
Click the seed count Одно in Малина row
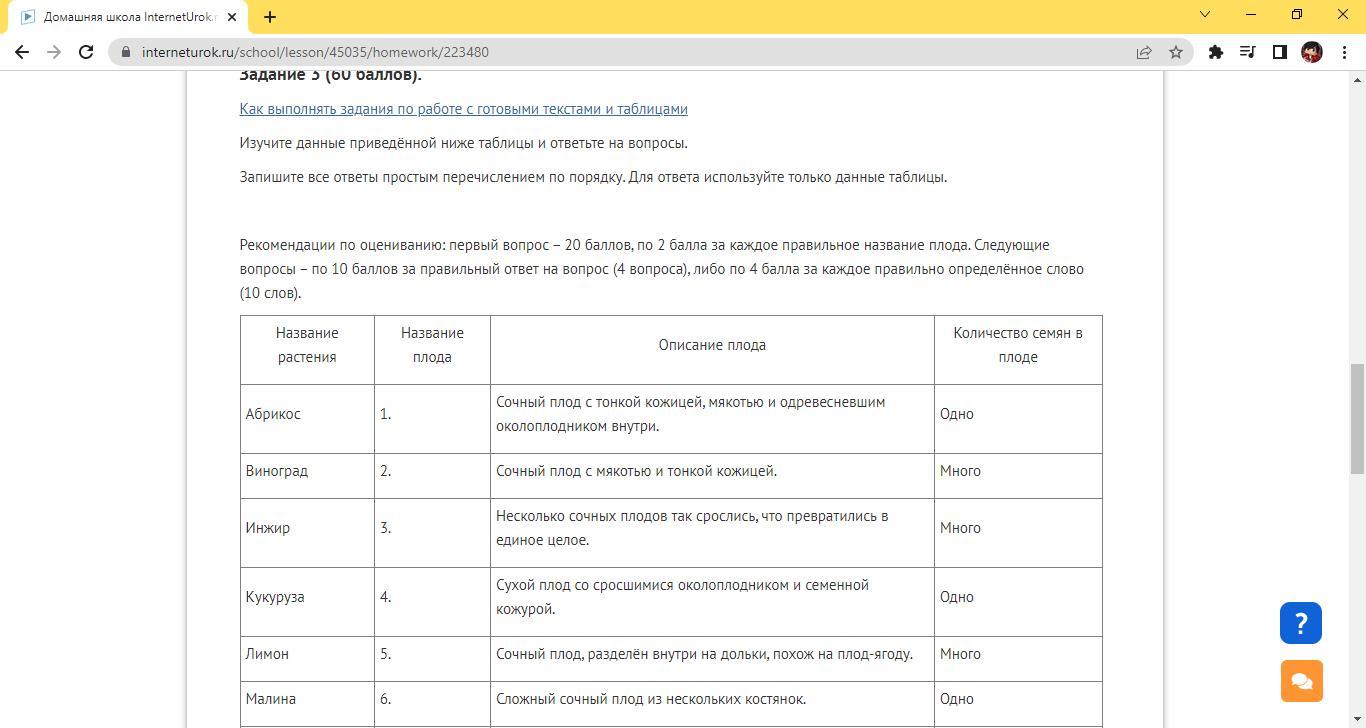[x=957, y=699]
